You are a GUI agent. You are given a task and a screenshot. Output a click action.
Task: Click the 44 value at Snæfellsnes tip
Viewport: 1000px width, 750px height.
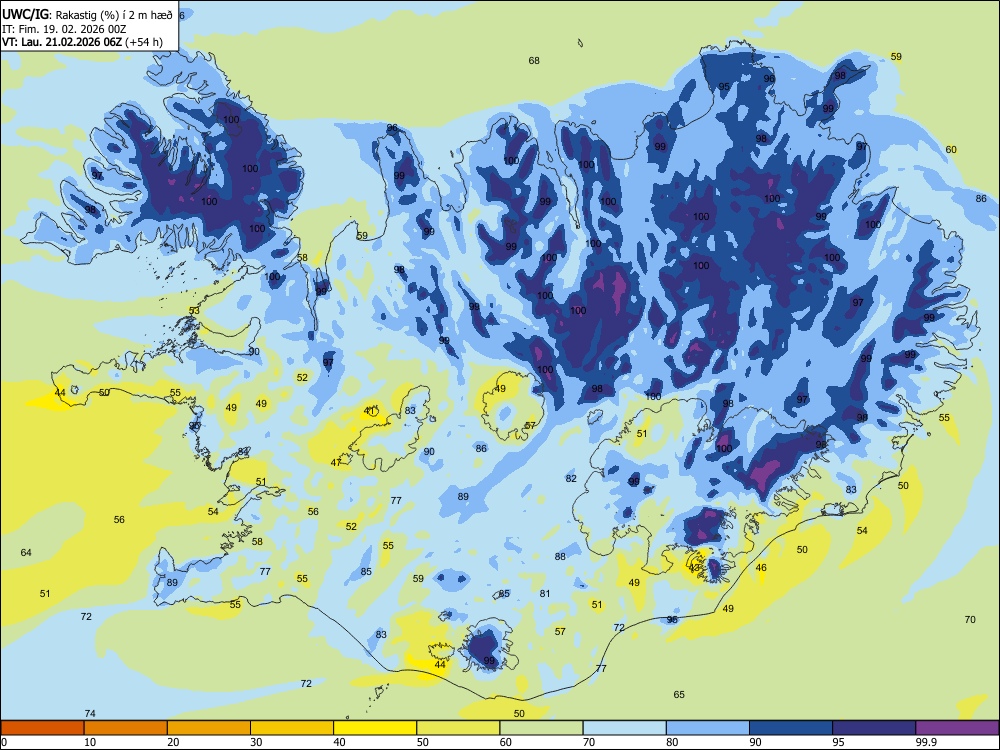60,392
